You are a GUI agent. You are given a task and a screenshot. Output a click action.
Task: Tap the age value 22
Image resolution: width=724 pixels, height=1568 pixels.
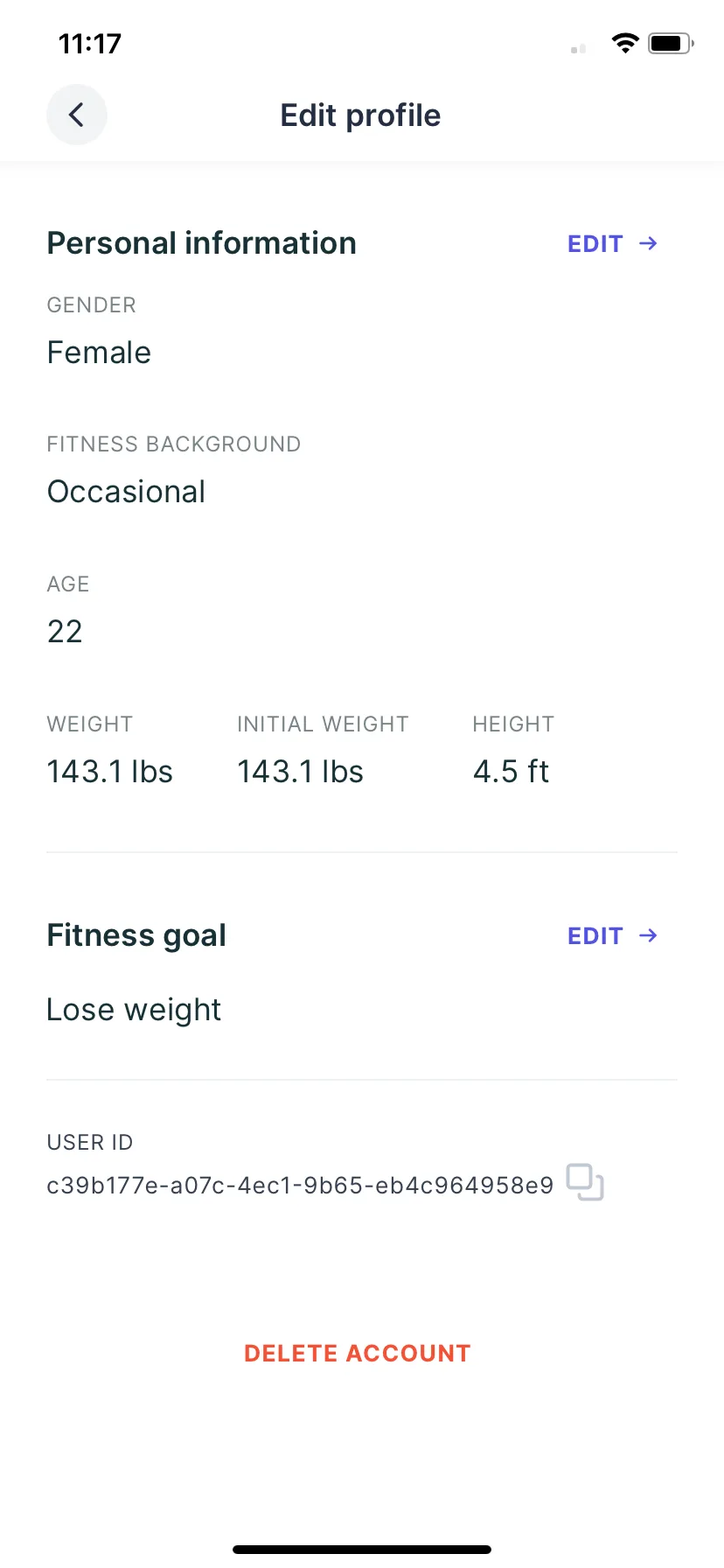pos(65,632)
